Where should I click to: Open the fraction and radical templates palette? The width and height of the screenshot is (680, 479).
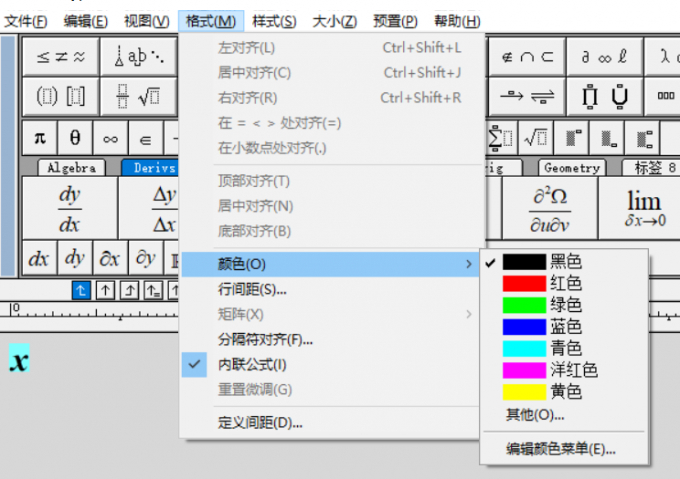pyautogui.click(x=139, y=96)
